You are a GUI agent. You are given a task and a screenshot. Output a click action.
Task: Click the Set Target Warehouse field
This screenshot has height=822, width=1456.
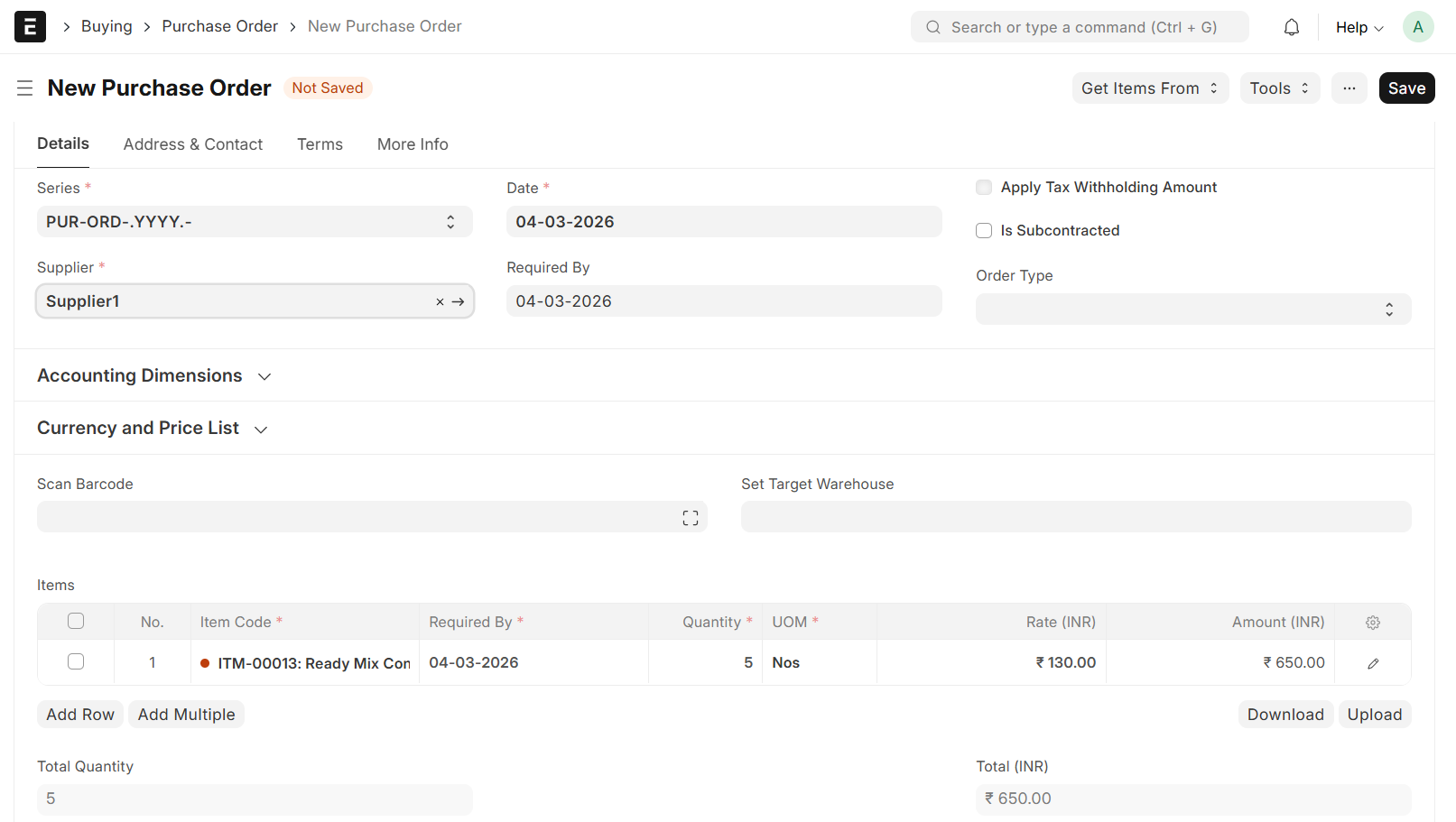[1075, 517]
